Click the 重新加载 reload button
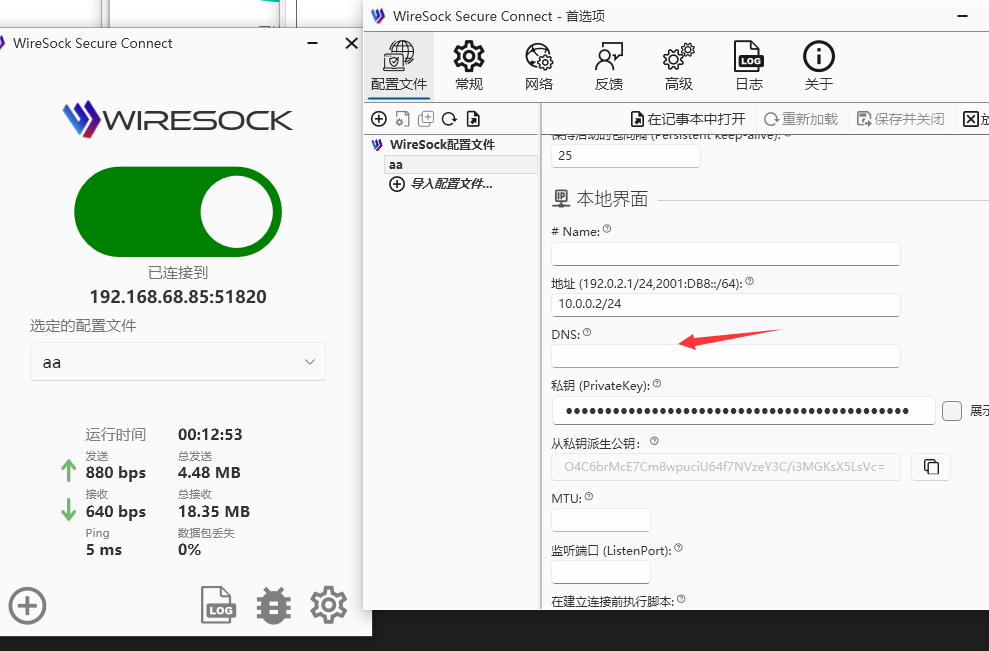The height and width of the screenshot is (651, 989). 801,119
